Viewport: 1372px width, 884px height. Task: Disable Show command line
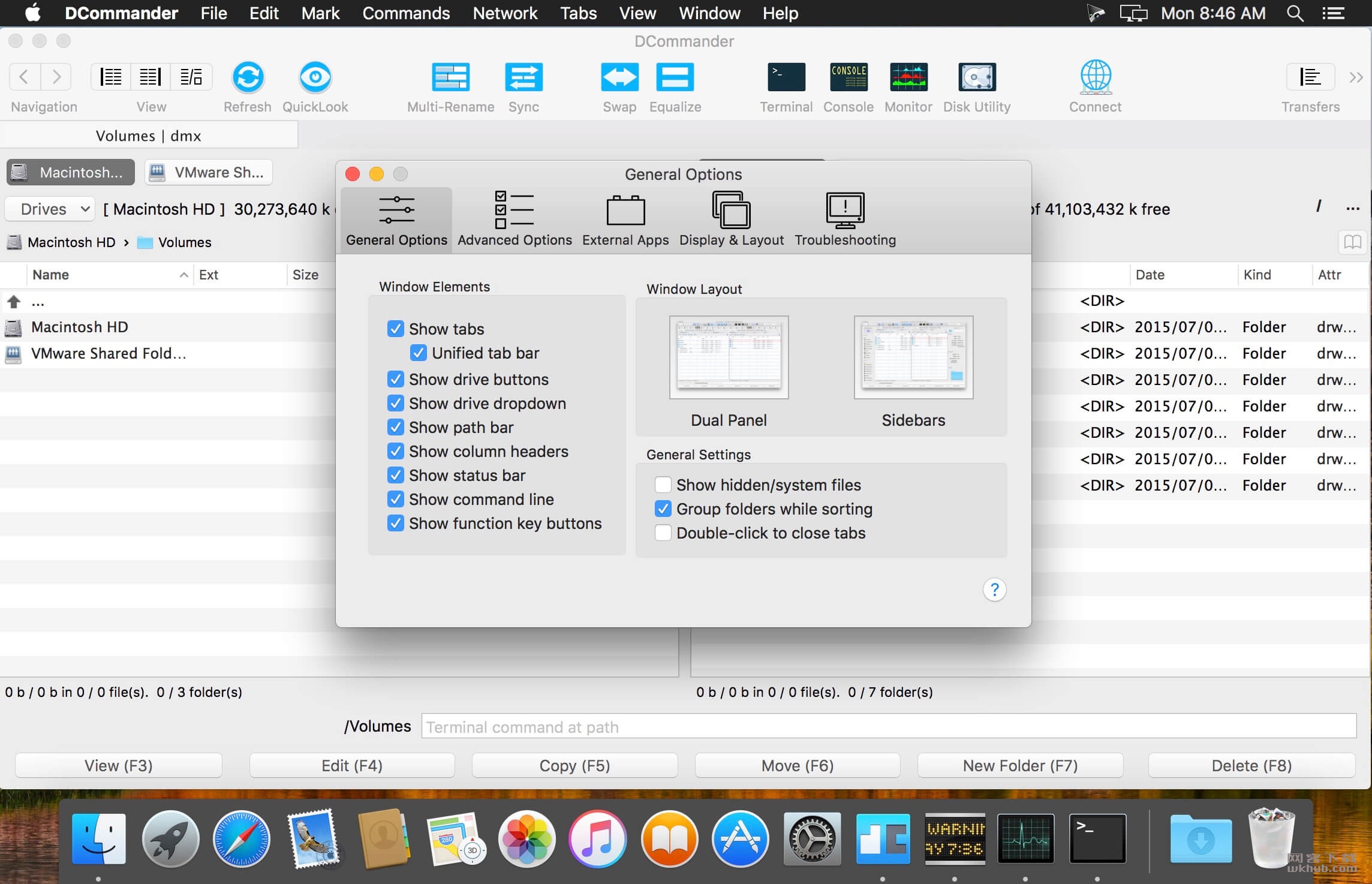tap(395, 499)
